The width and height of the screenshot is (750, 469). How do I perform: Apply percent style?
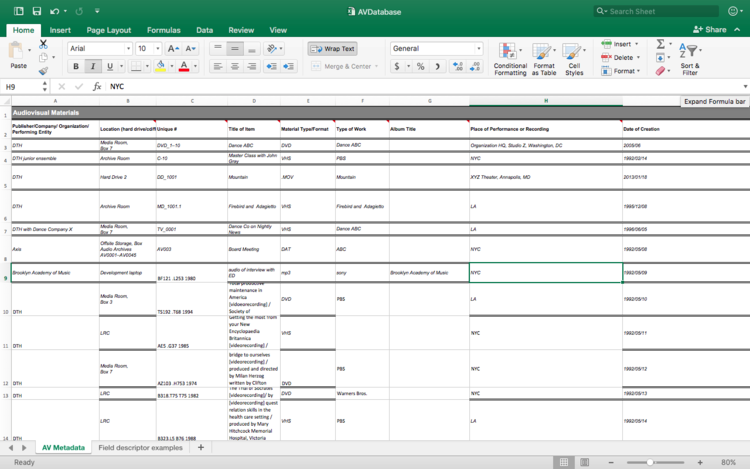(x=420, y=66)
